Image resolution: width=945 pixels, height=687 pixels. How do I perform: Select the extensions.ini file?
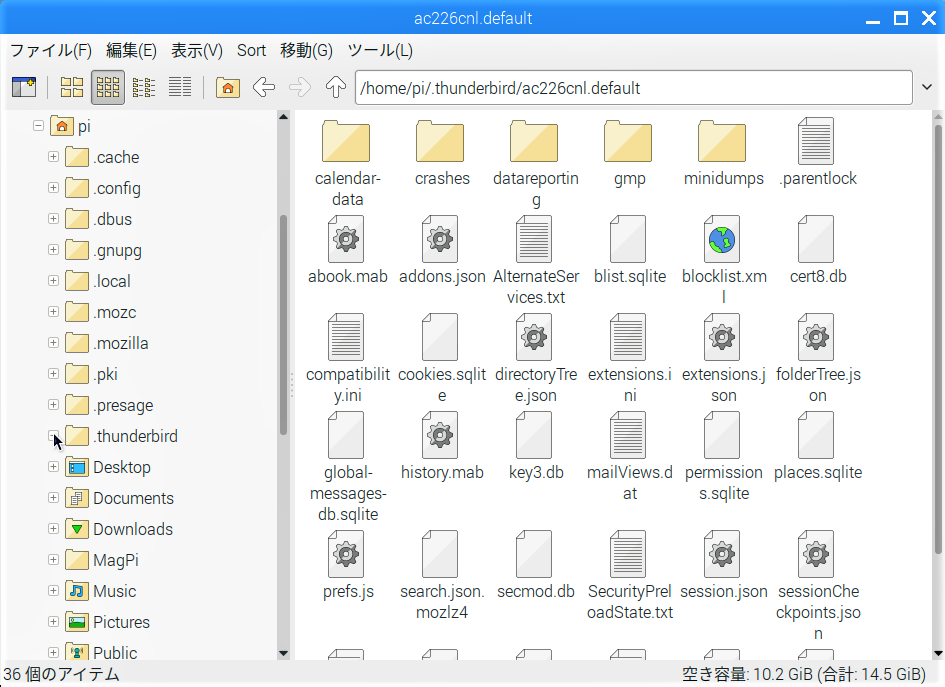click(629, 359)
